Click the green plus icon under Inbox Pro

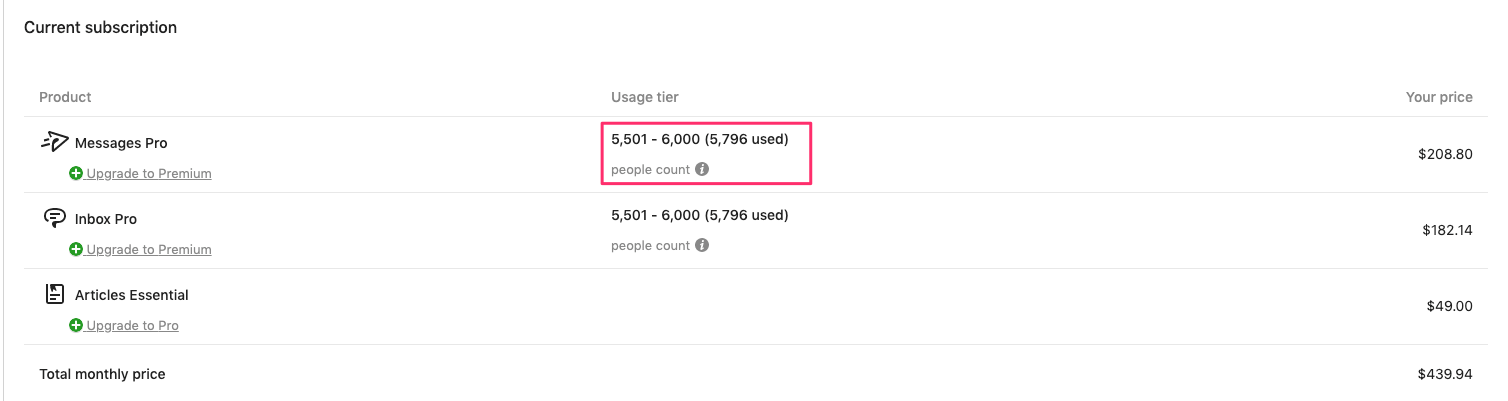[76, 249]
